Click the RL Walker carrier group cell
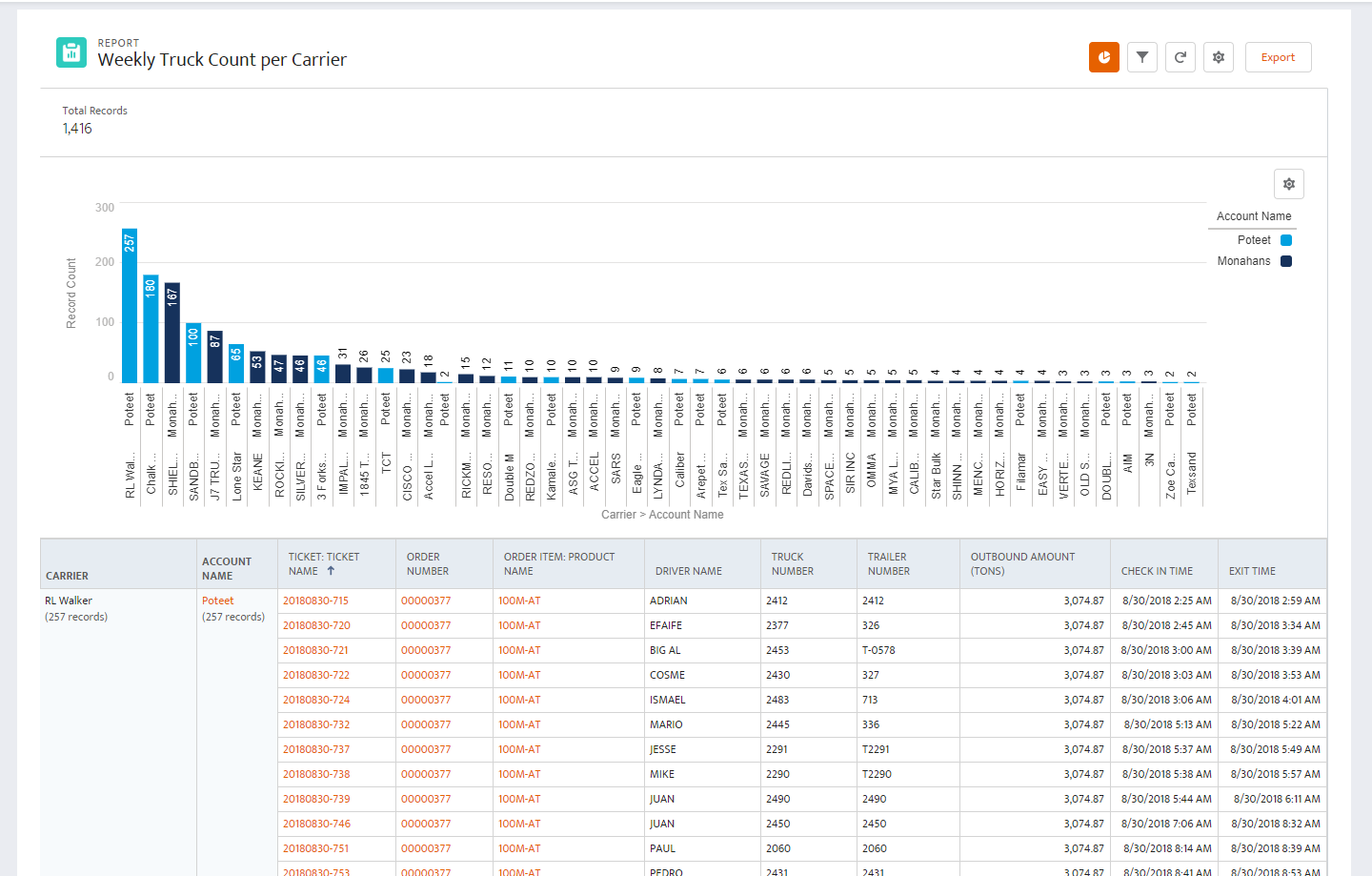This screenshot has height=876, width=1372. 69,601
